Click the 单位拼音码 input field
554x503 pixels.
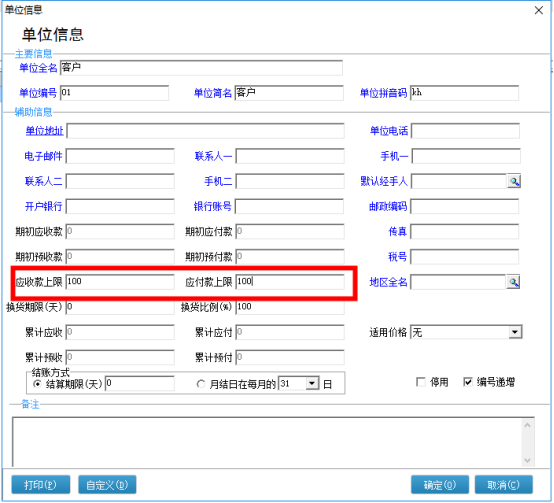464,93
